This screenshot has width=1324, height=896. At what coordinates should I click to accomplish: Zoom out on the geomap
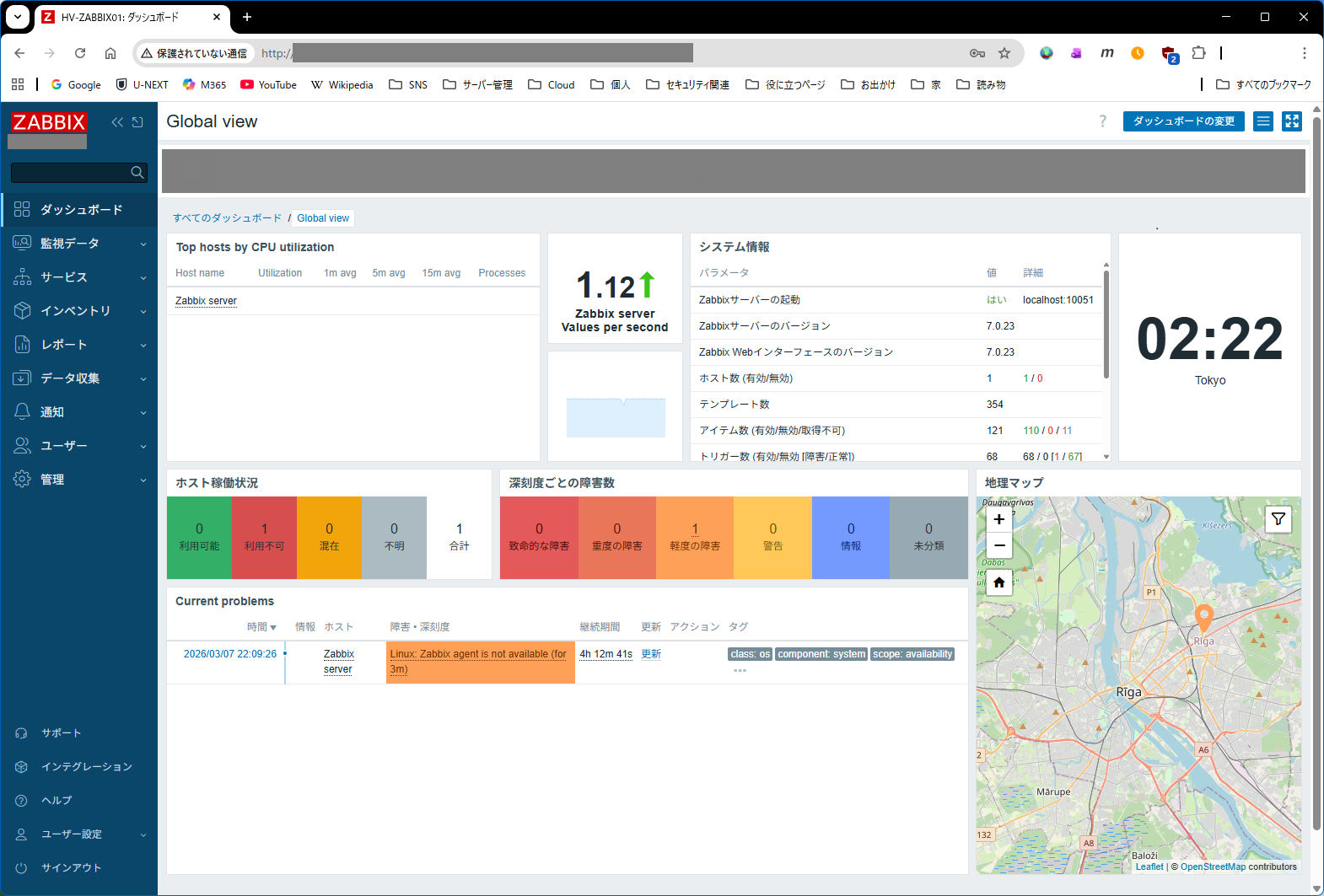999,545
